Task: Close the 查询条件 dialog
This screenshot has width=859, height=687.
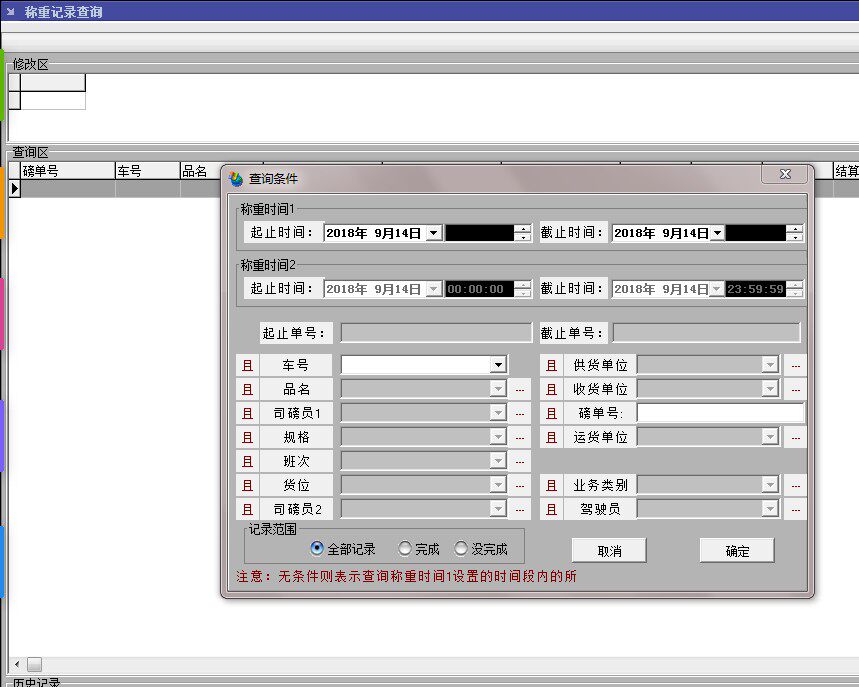Action: (x=784, y=174)
